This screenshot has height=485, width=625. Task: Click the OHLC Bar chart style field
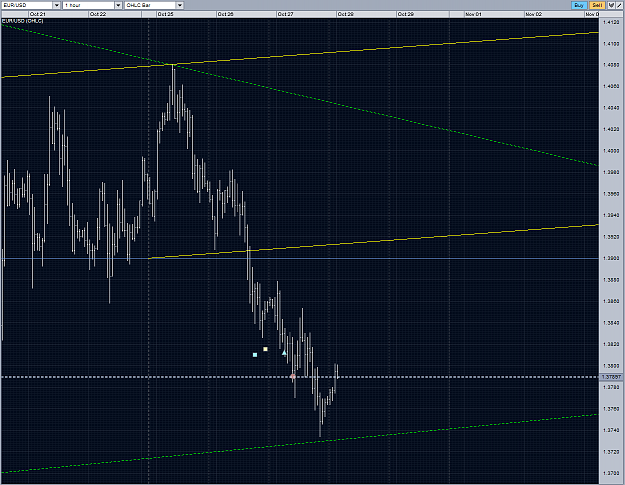pos(150,5)
